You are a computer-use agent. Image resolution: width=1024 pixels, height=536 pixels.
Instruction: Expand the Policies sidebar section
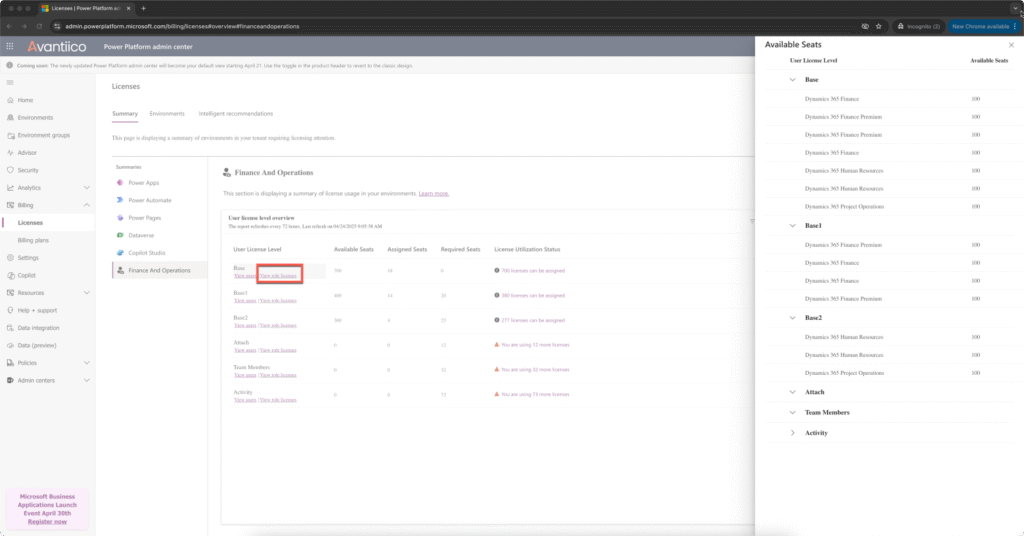86,363
